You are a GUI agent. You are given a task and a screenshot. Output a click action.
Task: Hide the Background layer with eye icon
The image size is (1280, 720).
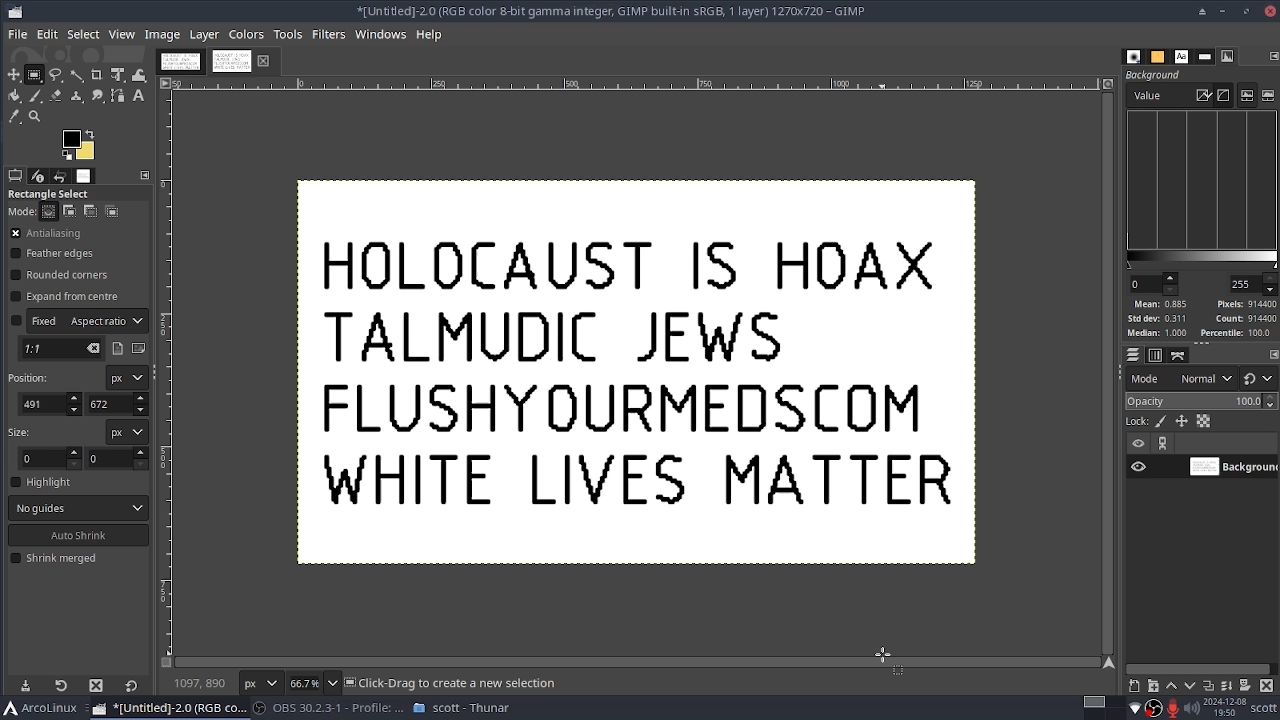click(1138, 467)
